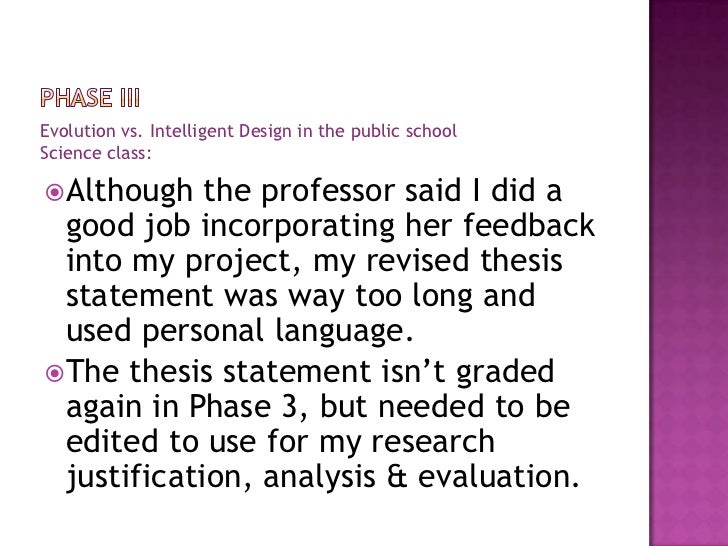The height and width of the screenshot is (546, 728).
Task: Click the ampersand symbol in last line
Action: [397, 477]
